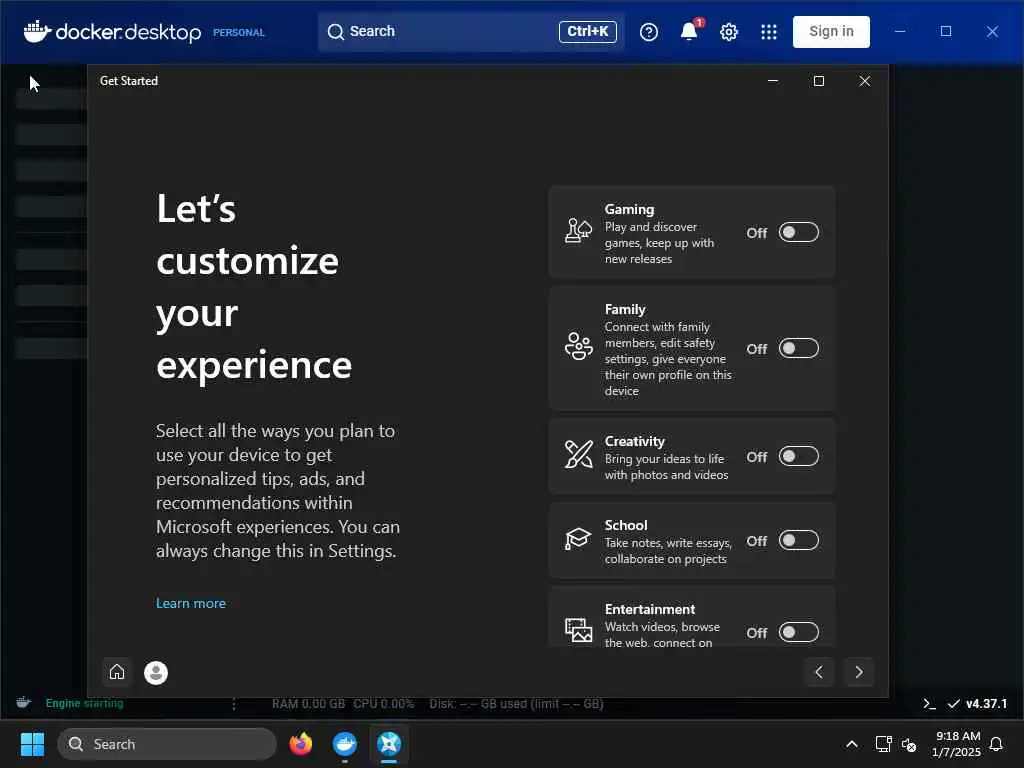Click the Docker engine whale status icon
The width and height of the screenshot is (1024, 768).
click(24, 703)
